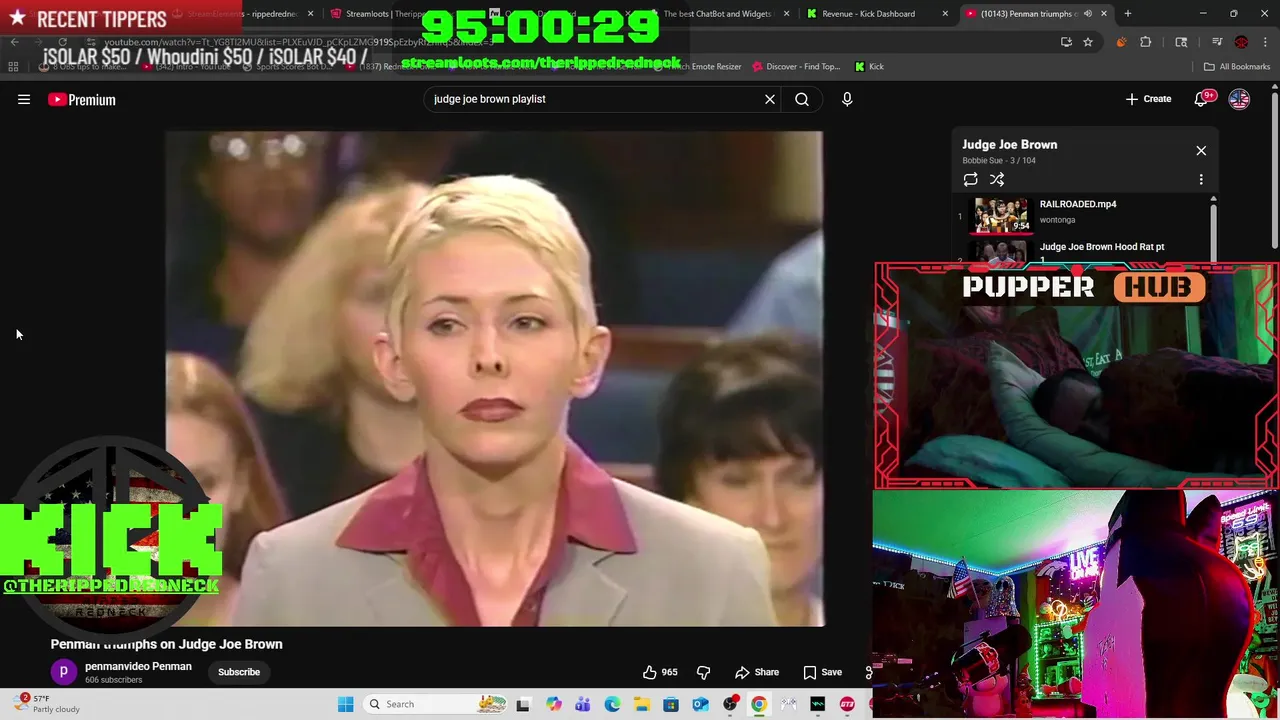
Task: Click the Windows taskbar Search box
Action: [435, 704]
